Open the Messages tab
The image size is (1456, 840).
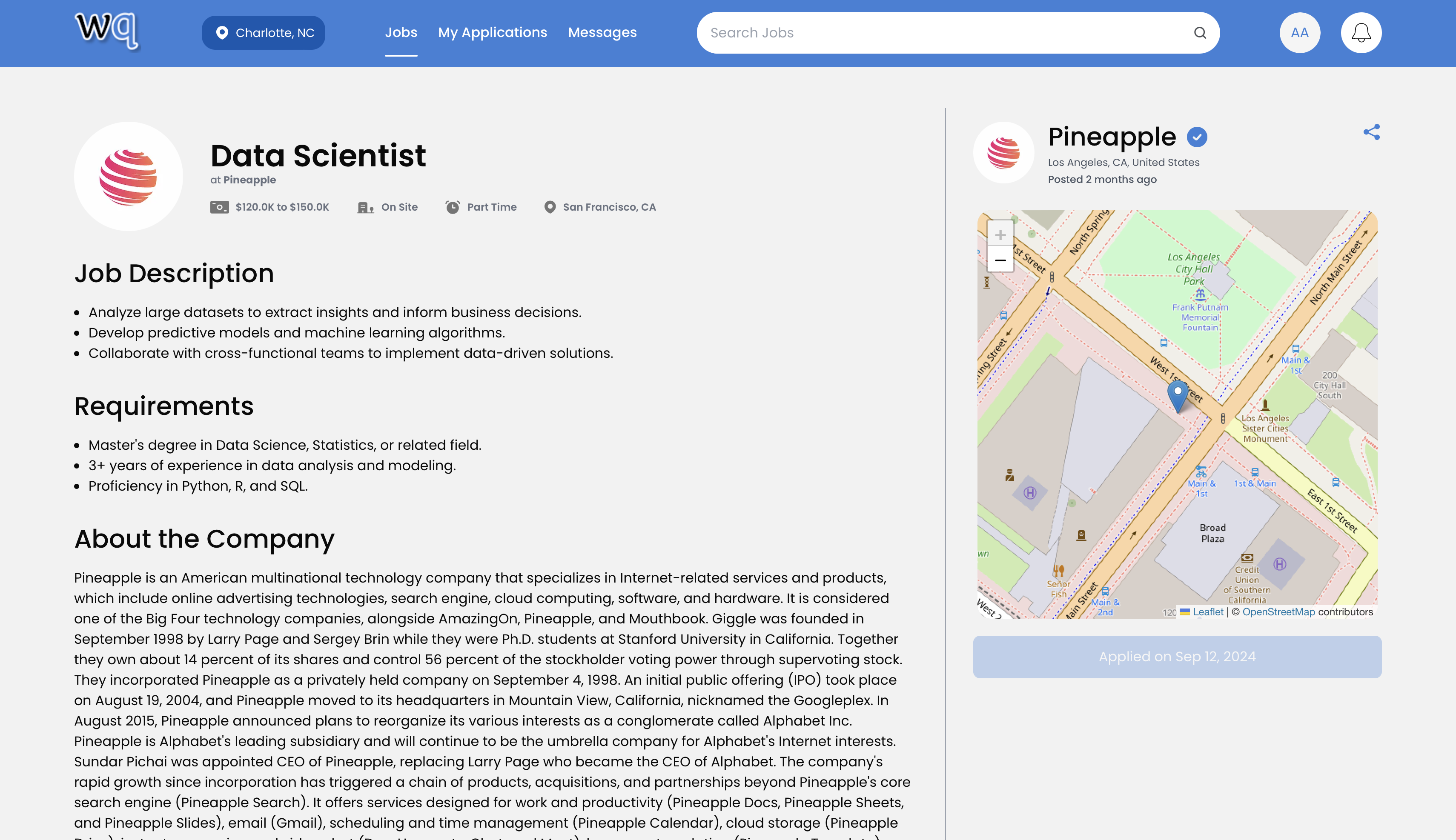coord(602,33)
